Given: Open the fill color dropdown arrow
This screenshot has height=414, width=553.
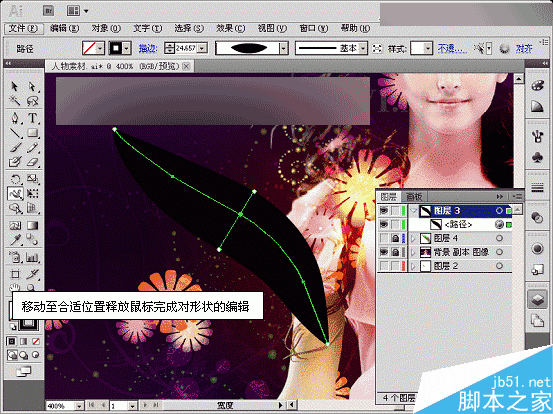Looking at the screenshot, I should click(x=100, y=48).
